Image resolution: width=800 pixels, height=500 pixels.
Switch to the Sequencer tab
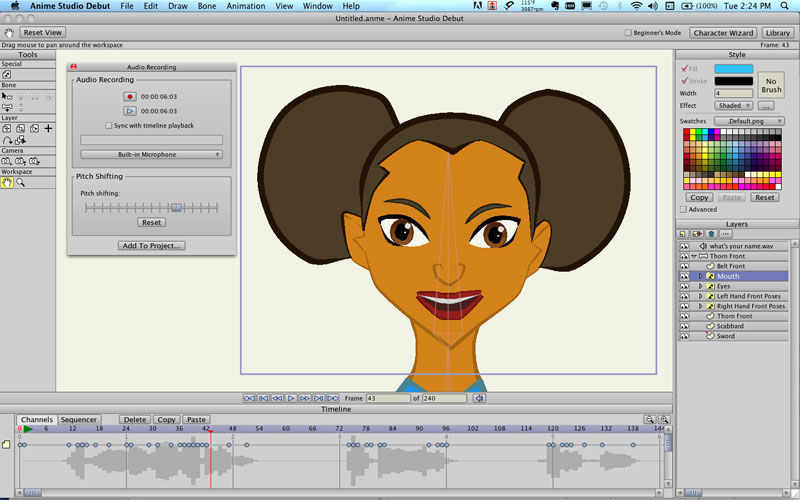pos(78,420)
